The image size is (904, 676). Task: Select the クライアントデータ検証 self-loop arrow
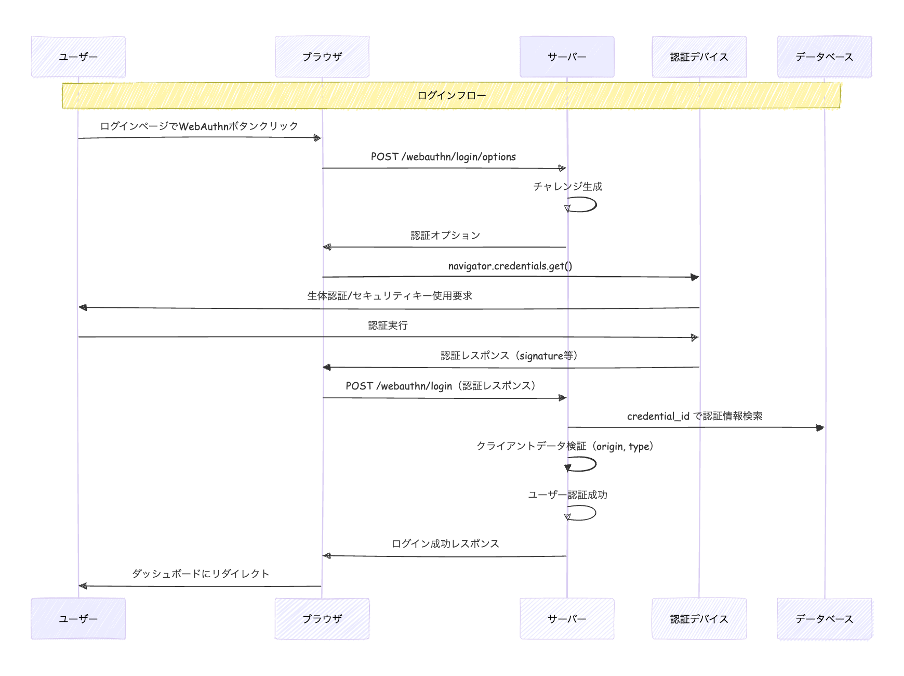pyautogui.click(x=583, y=464)
